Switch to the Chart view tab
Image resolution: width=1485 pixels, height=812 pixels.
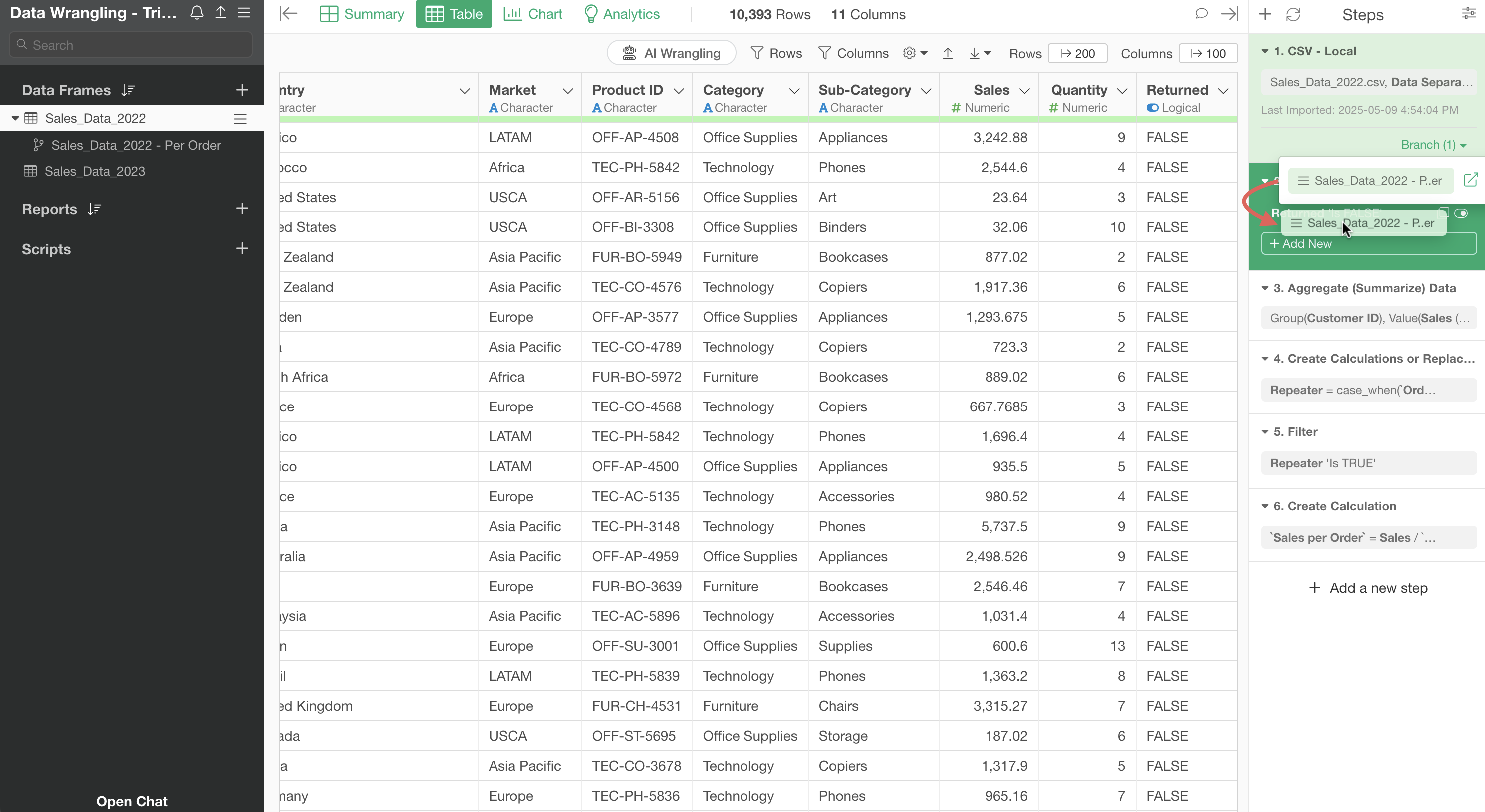pos(532,14)
